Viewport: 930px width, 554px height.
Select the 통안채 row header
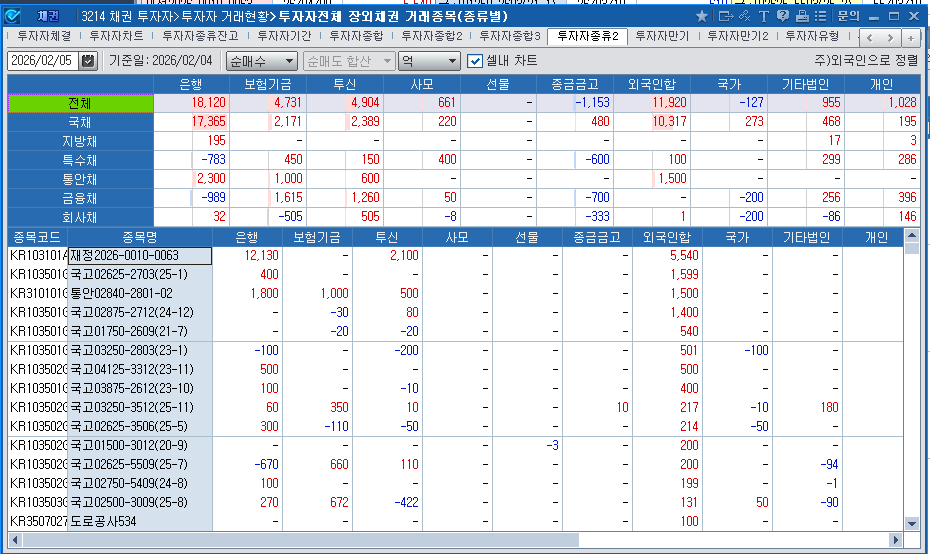pyautogui.click(x=80, y=179)
